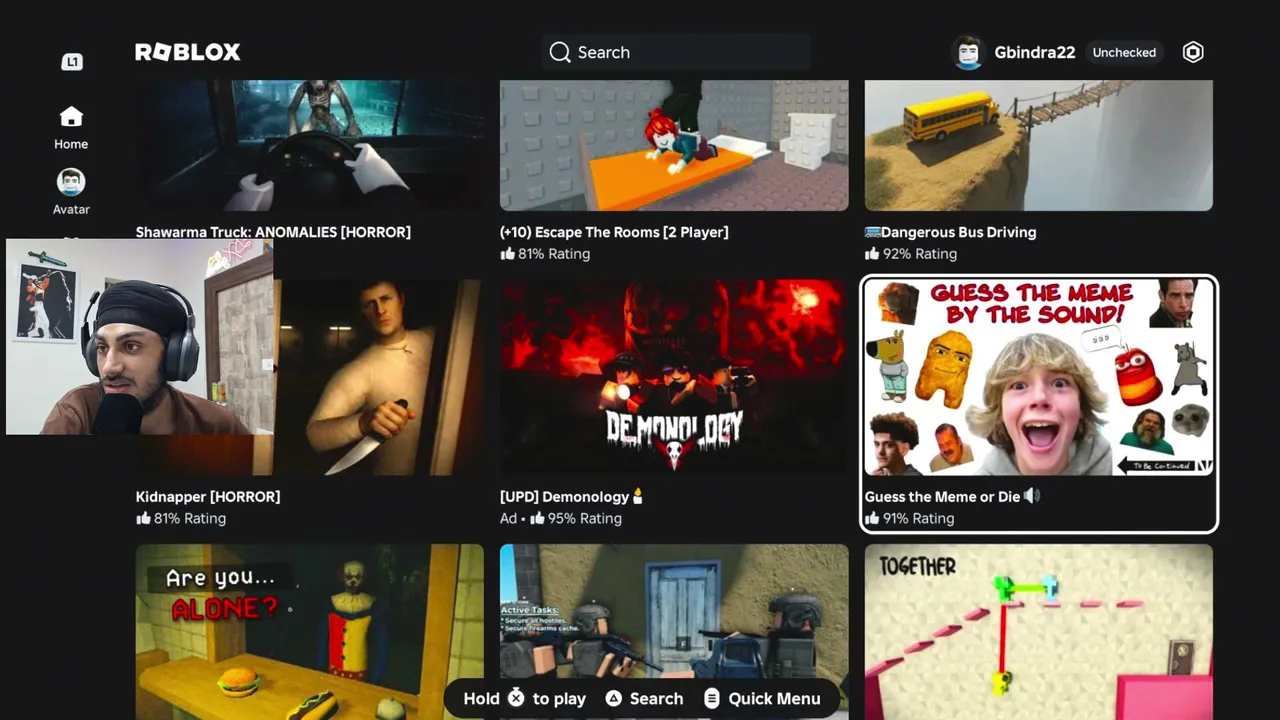Image resolution: width=1280 pixels, height=720 pixels.
Task: Open the 'Are you... ALONE?' clown thumbnail
Action: click(310, 632)
